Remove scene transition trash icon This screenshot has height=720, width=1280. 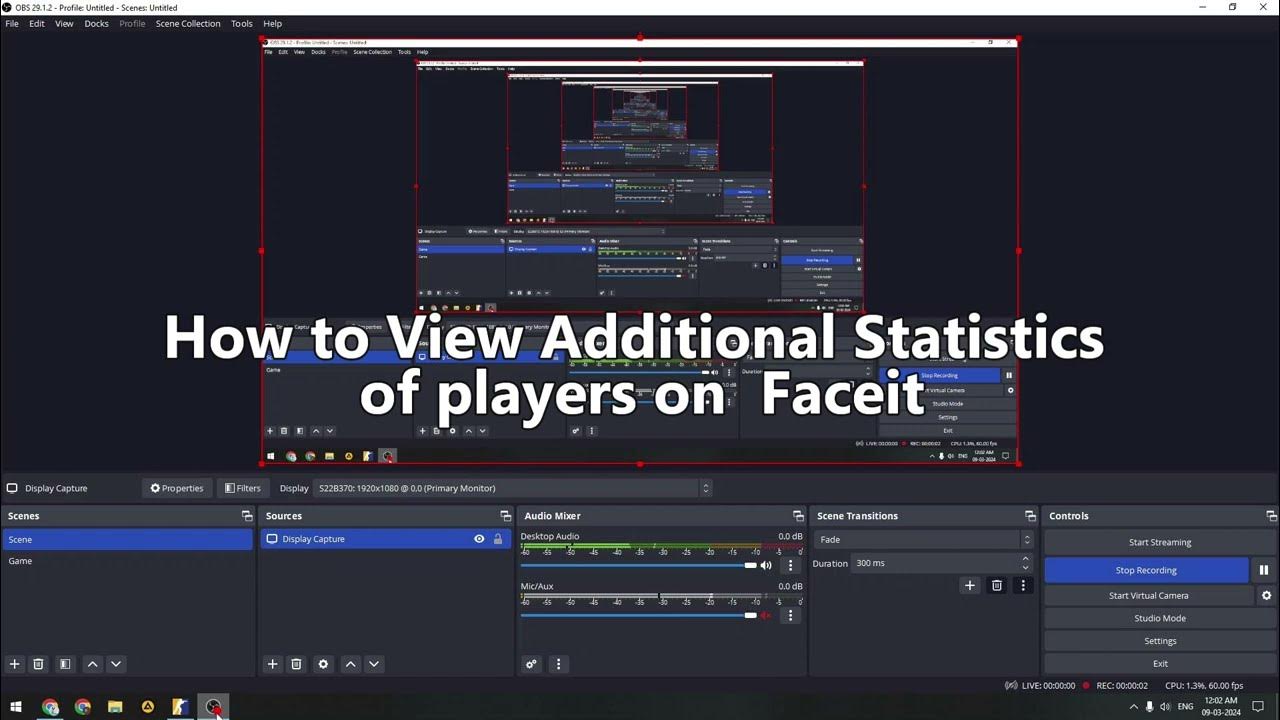pyautogui.click(x=997, y=585)
